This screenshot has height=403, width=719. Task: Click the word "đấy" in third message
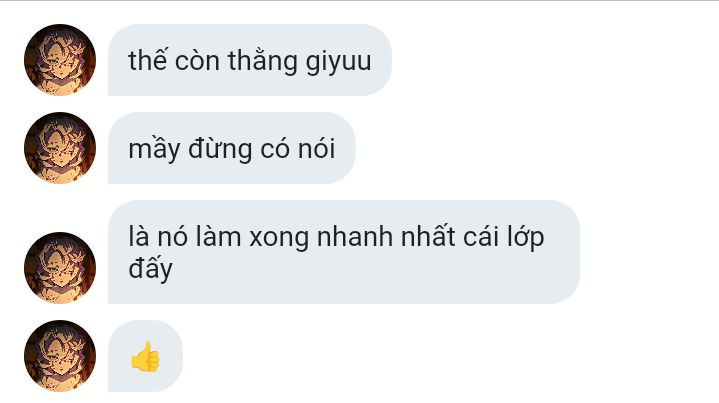(150, 268)
